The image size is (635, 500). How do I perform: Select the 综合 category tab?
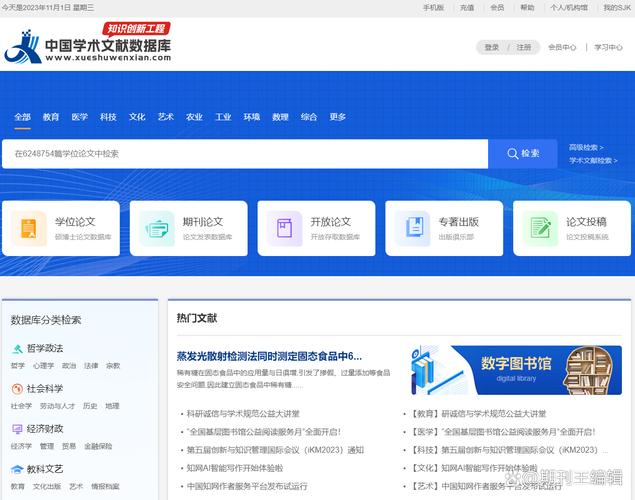click(309, 117)
